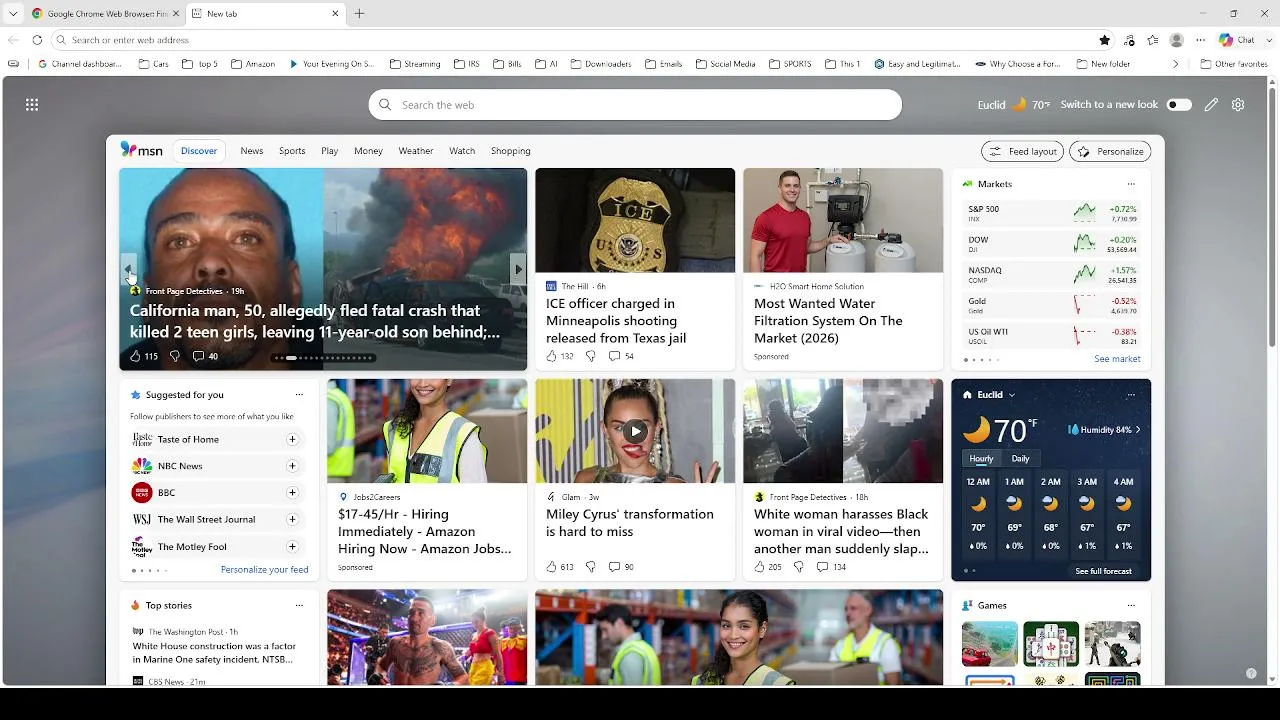Expand Humidity 84% details chevron

(x=1137, y=430)
